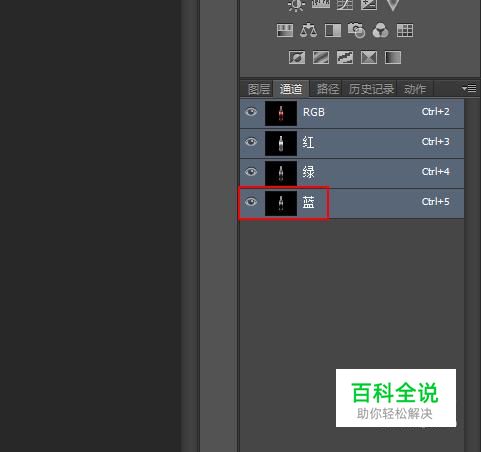Toggle visibility of the 红 channel

click(x=251, y=142)
